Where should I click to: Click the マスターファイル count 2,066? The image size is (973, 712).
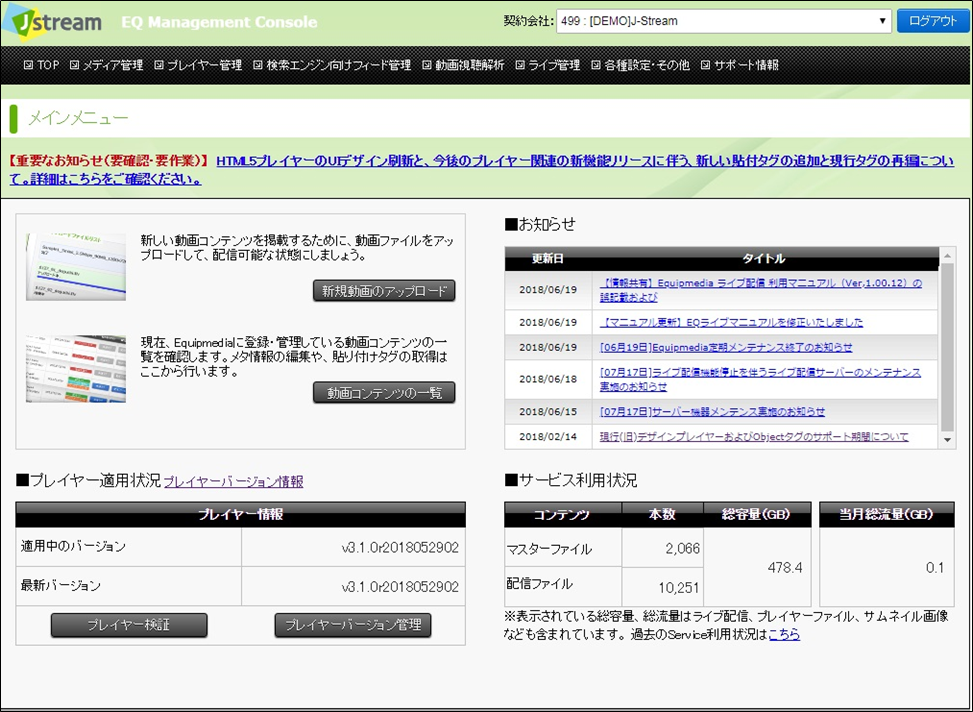(x=683, y=548)
